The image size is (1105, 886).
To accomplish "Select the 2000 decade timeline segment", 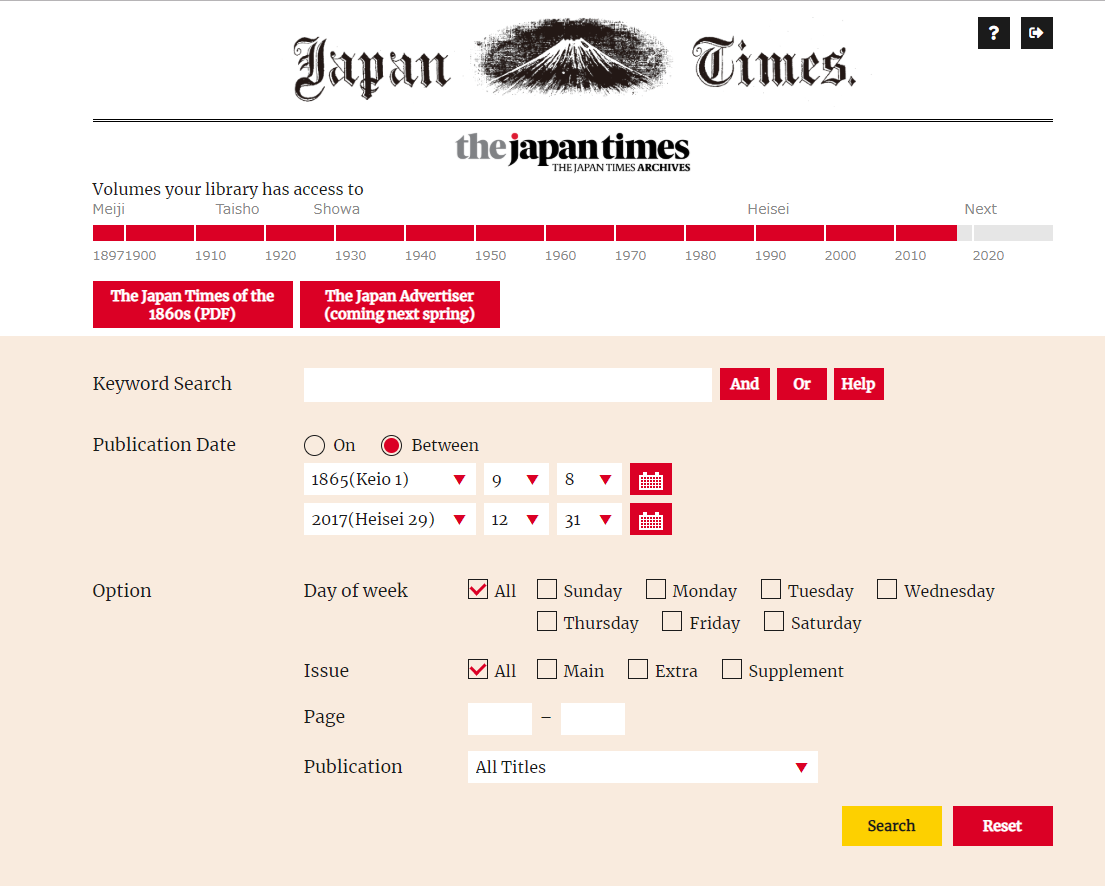I will [x=860, y=233].
